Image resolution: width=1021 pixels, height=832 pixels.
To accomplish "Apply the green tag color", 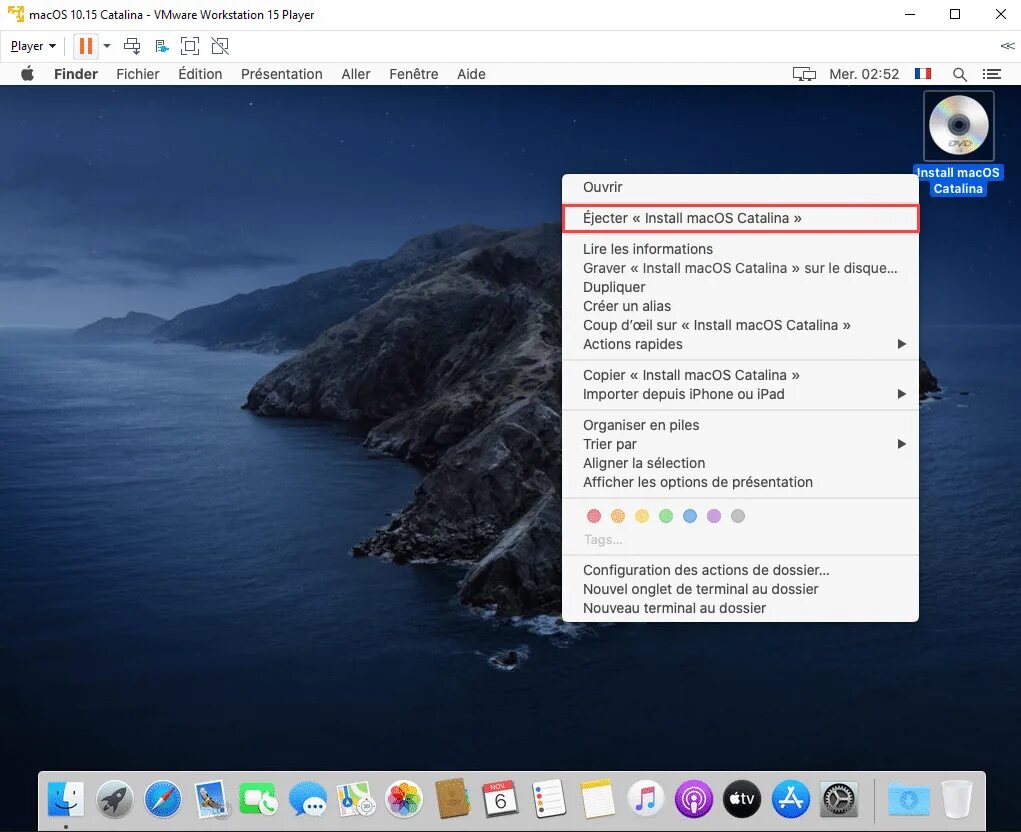I will [x=666, y=516].
